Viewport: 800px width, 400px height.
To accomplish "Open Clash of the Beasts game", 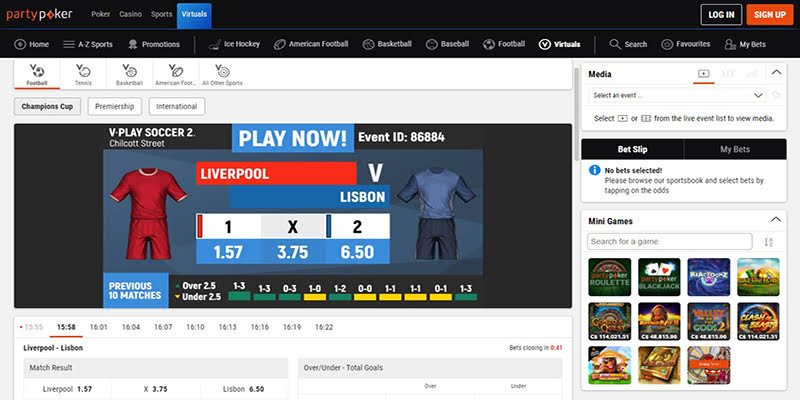I will (758, 322).
